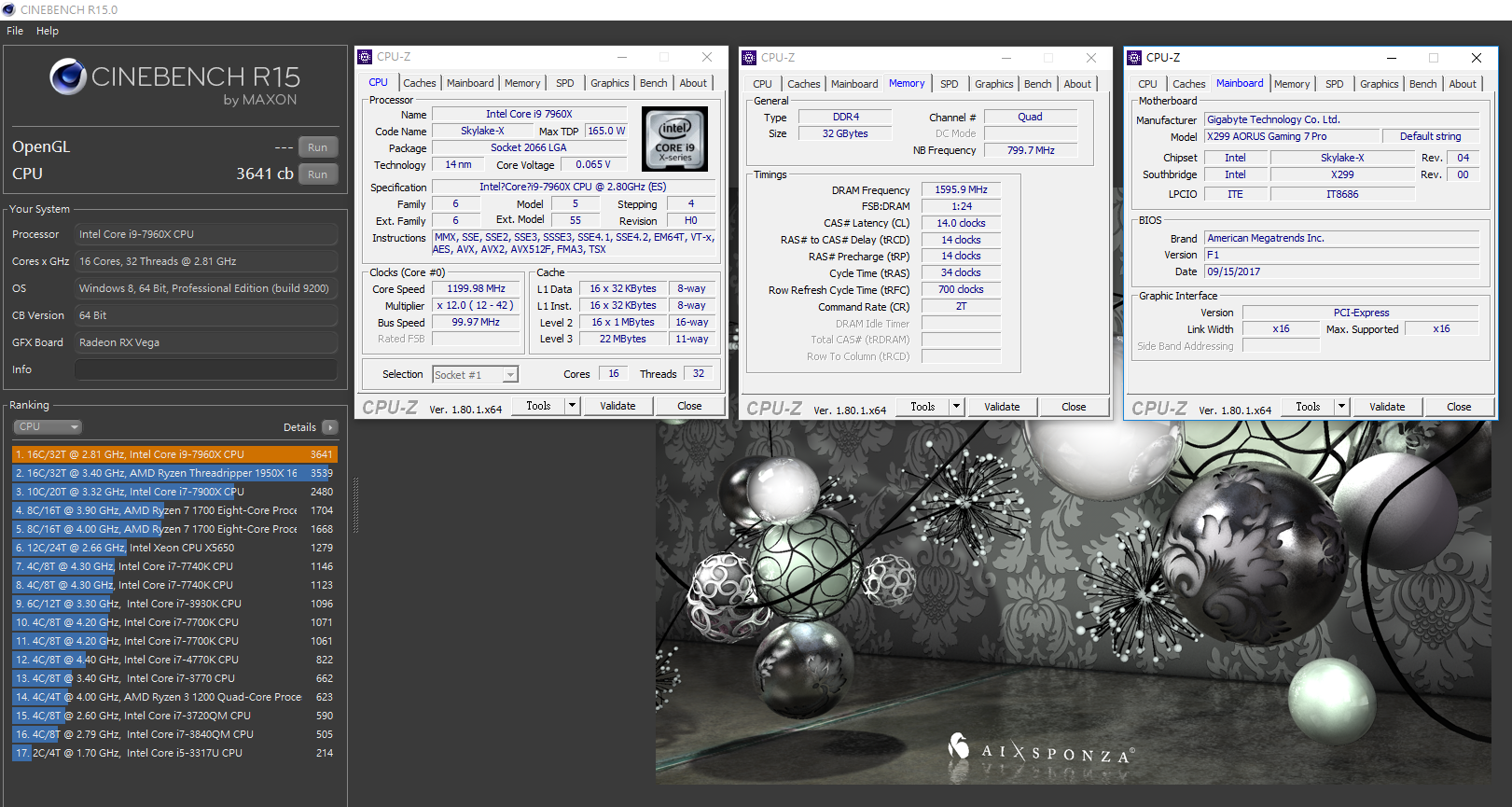Screen dimensions: 1512x807
Task: Select Graphics tab in Memory CPU-Z window
Action: point(994,84)
